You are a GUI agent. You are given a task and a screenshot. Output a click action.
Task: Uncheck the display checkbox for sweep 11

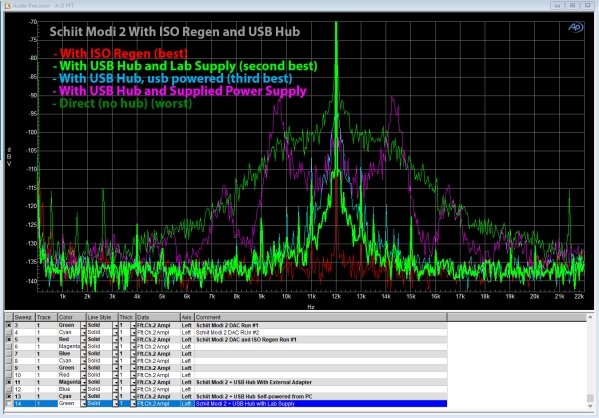(9, 382)
